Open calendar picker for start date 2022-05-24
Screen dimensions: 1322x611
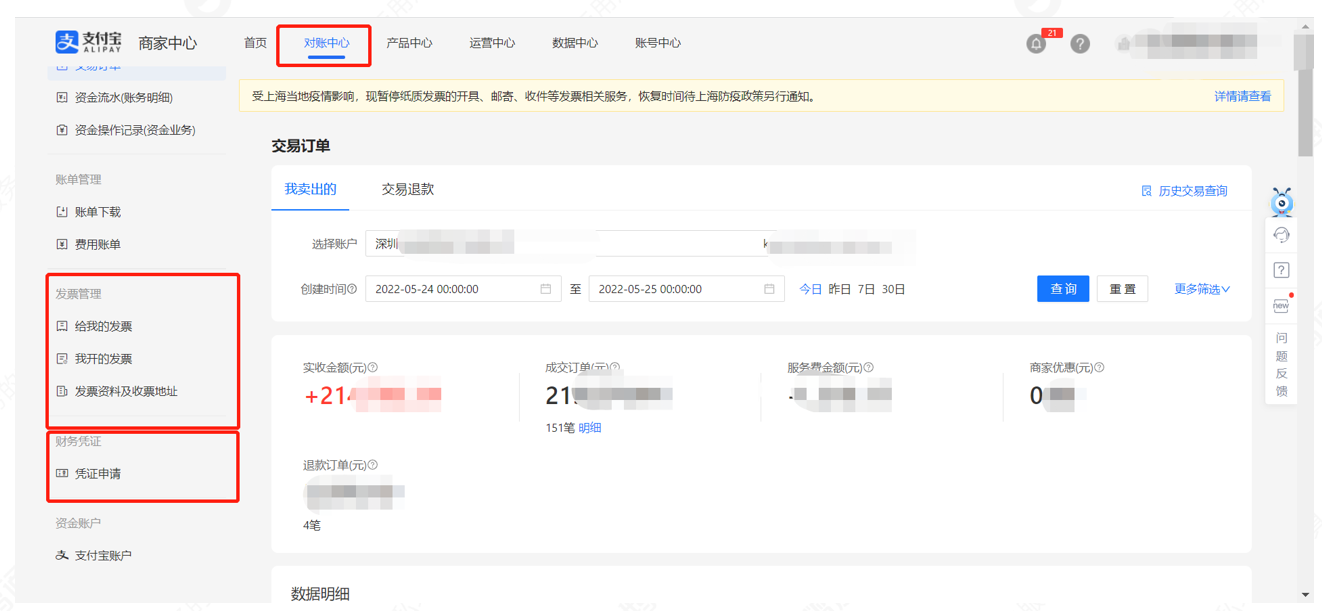click(x=546, y=289)
